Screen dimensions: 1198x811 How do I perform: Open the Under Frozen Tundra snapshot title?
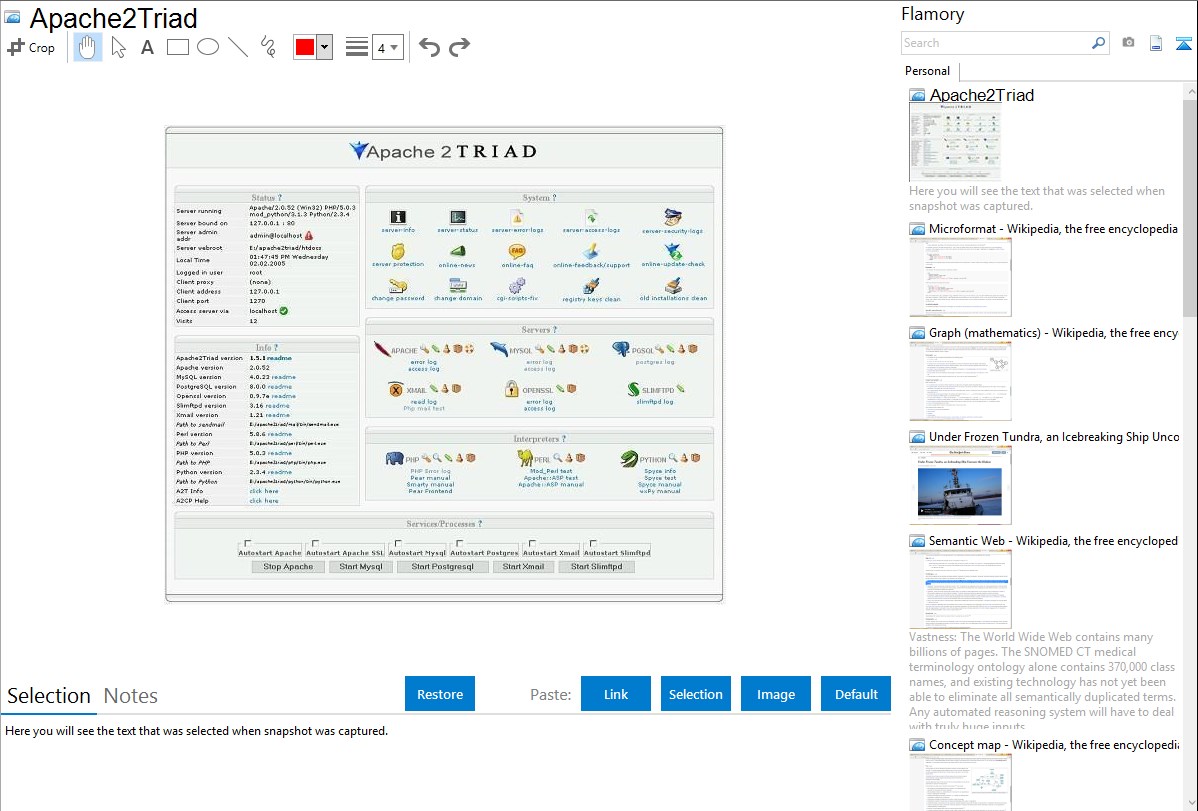[1054, 436]
